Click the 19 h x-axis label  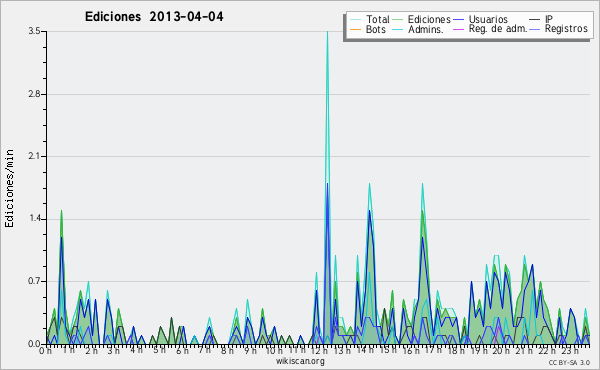(478, 351)
